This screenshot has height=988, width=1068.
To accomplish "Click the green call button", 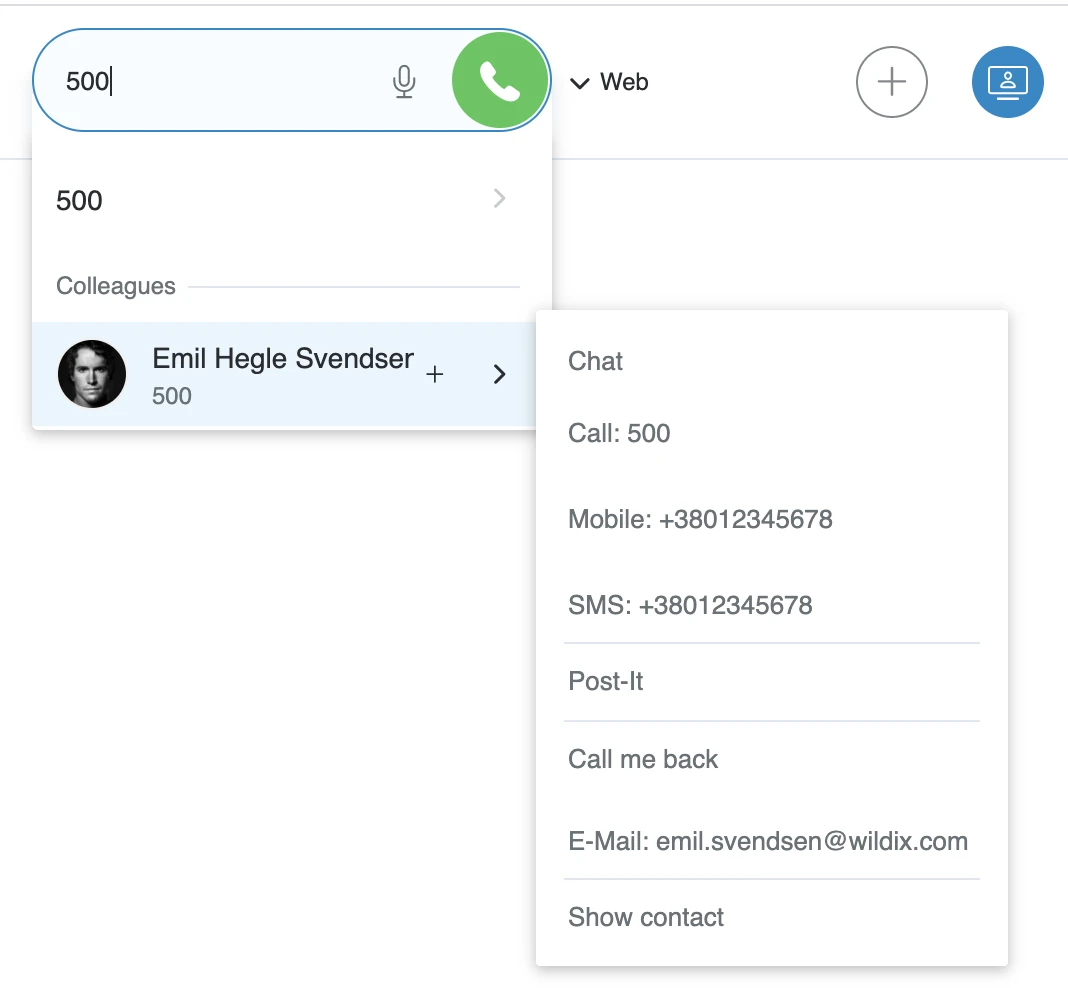I will pyautogui.click(x=500, y=81).
